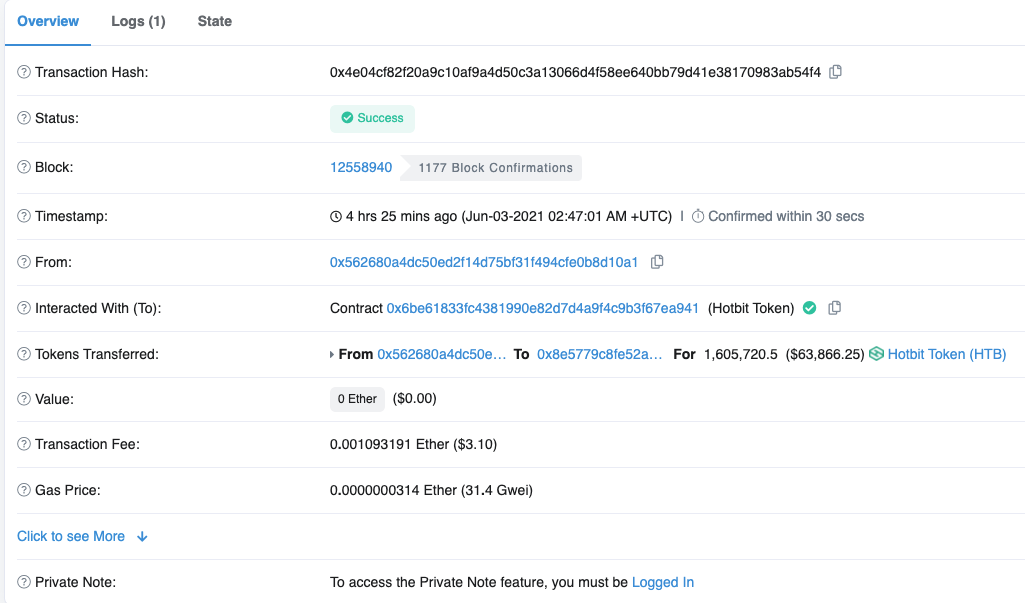Open block 12558940 link
Viewport: 1025px width, 603px height.
[361, 167]
